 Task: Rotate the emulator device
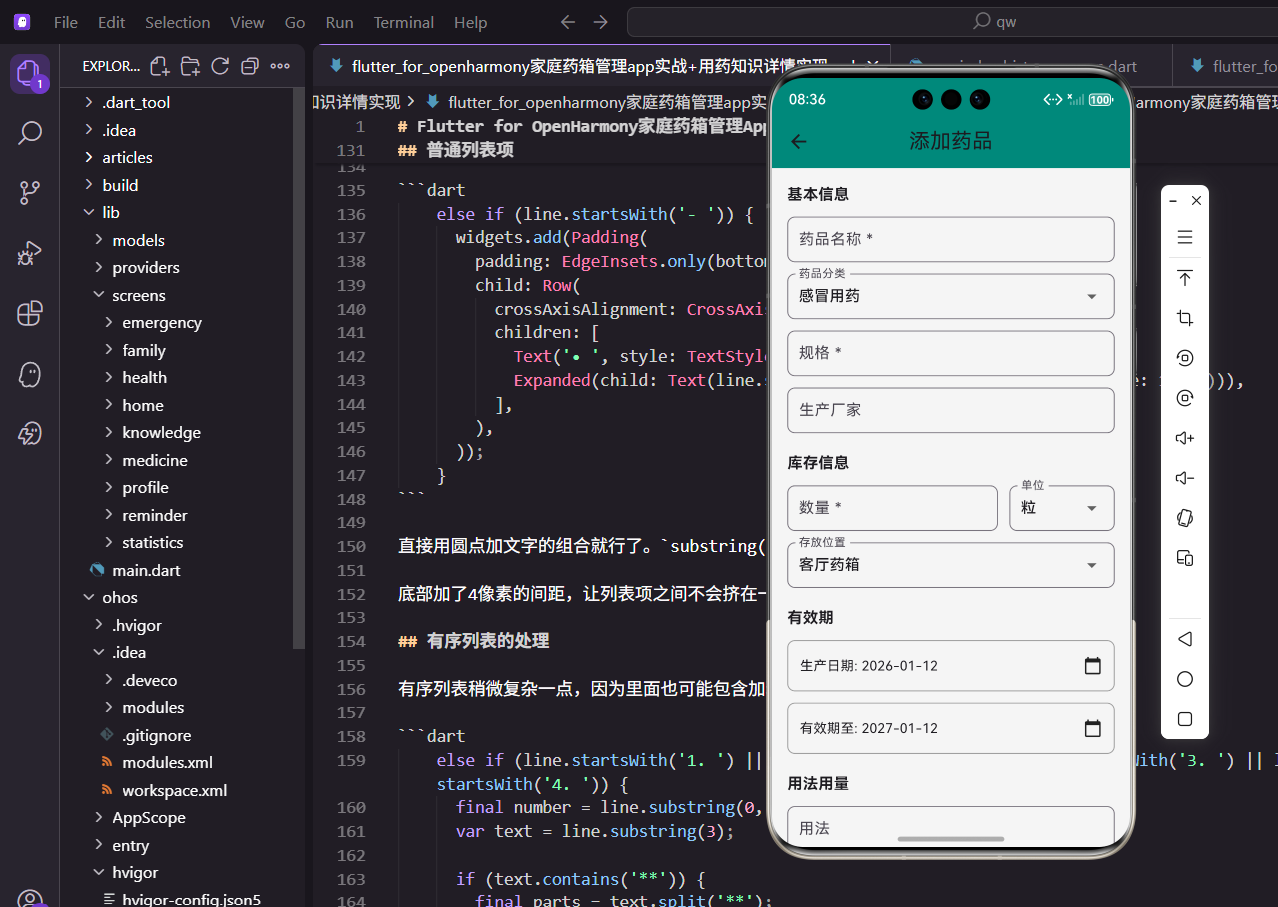pyautogui.click(x=1185, y=518)
